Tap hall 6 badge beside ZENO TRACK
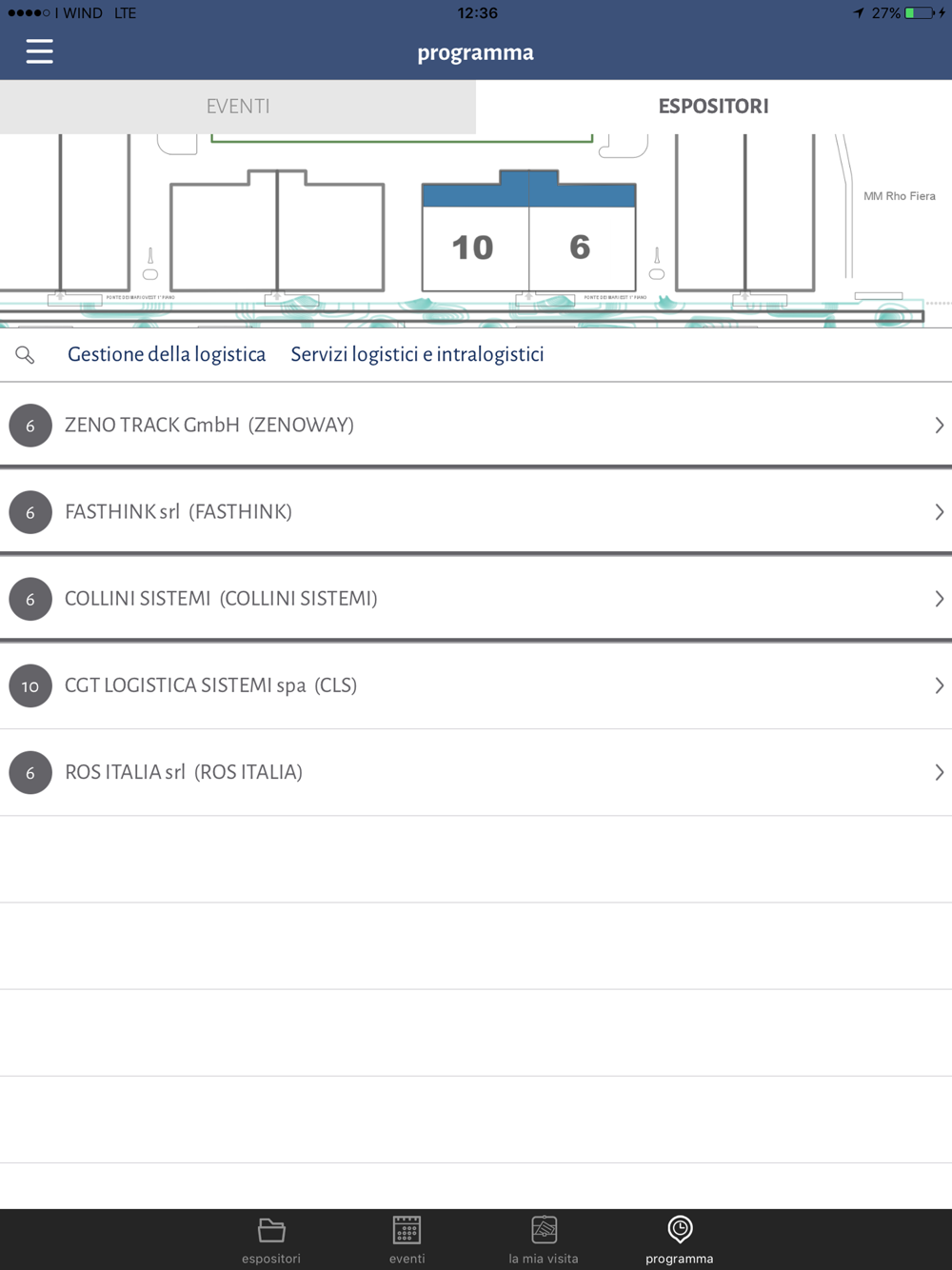This screenshot has height=1270, width=952. point(30,426)
